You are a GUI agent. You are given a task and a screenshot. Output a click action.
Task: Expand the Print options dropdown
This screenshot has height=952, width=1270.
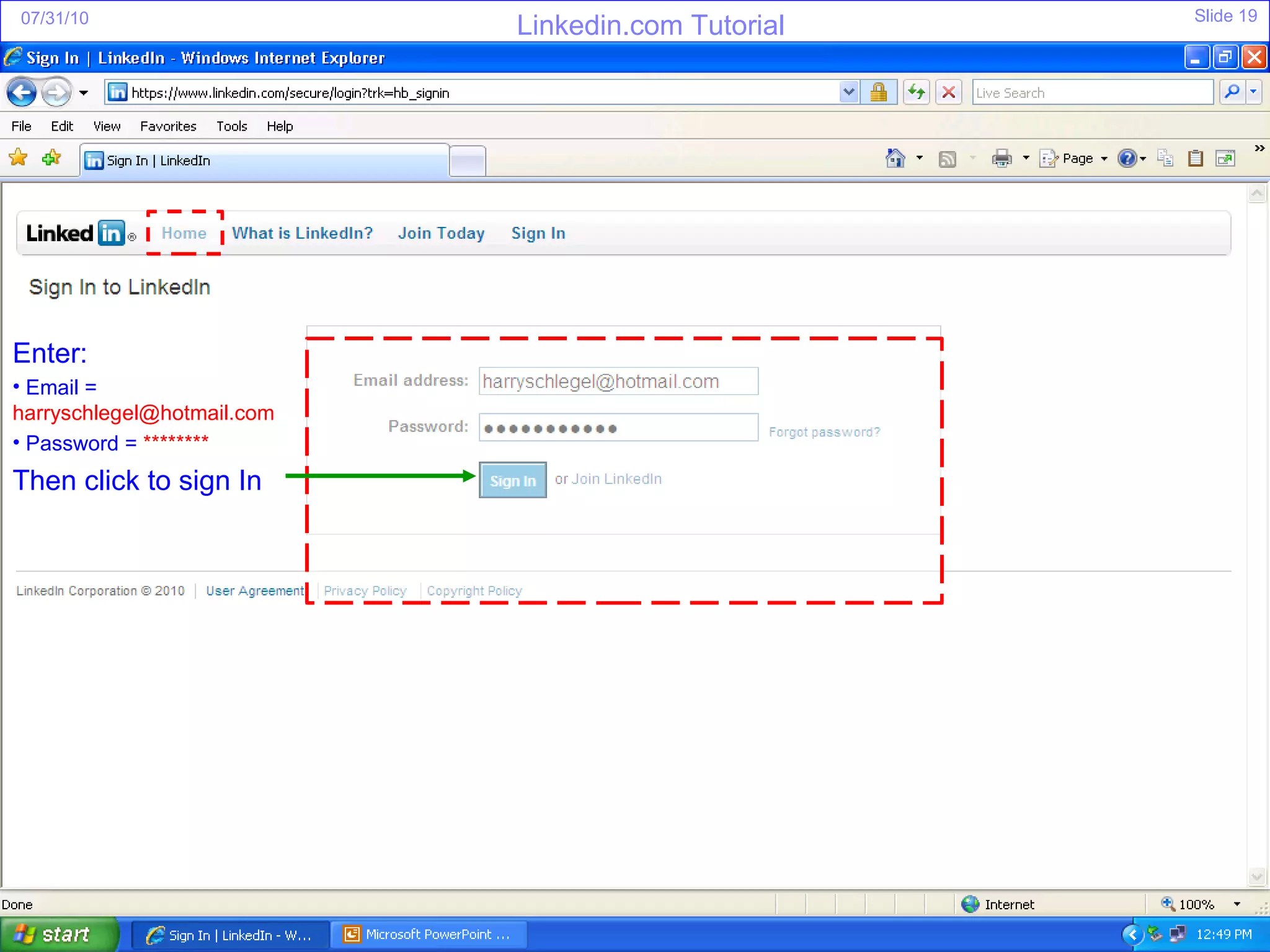coord(1026,159)
